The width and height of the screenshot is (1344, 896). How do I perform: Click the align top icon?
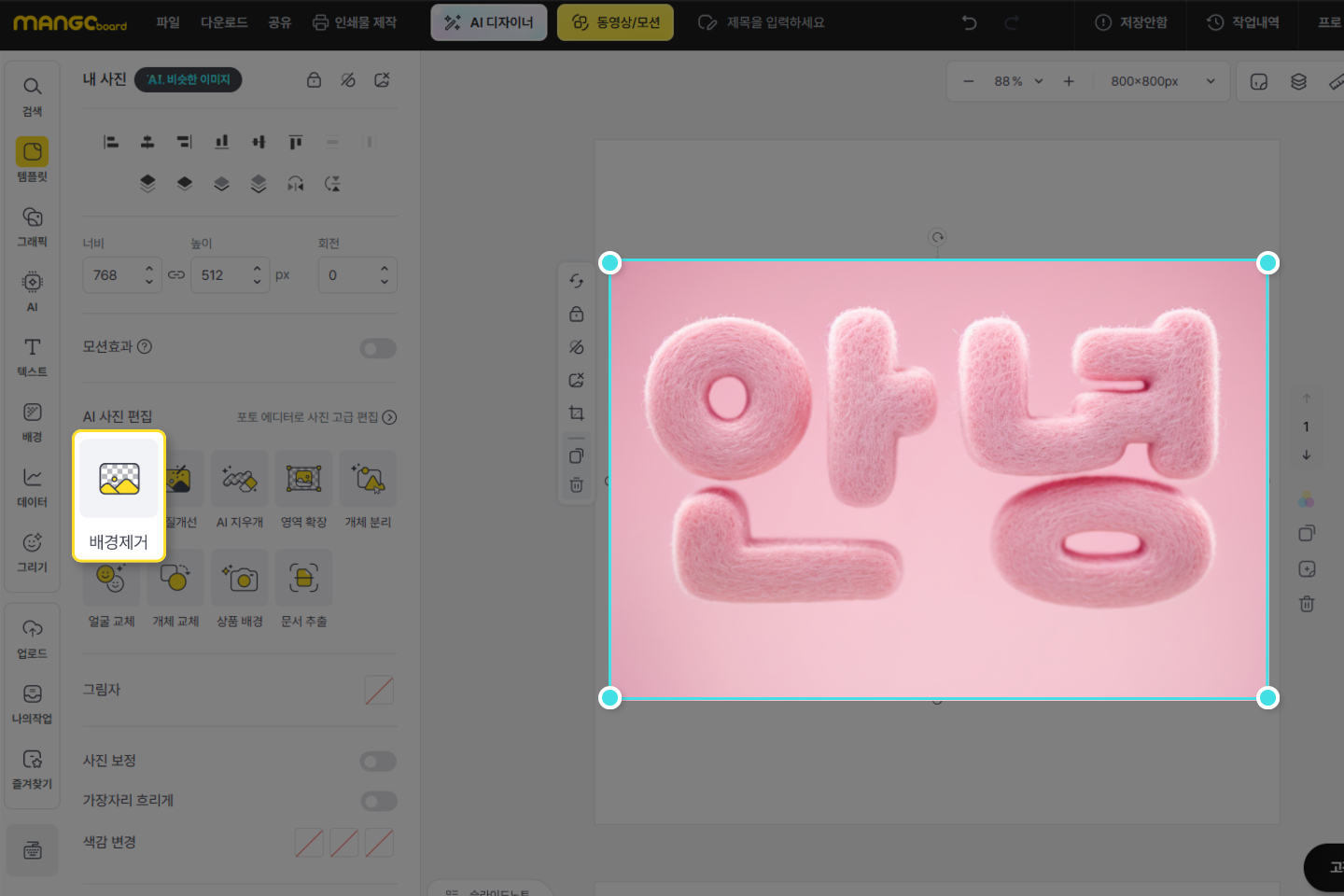(x=296, y=142)
